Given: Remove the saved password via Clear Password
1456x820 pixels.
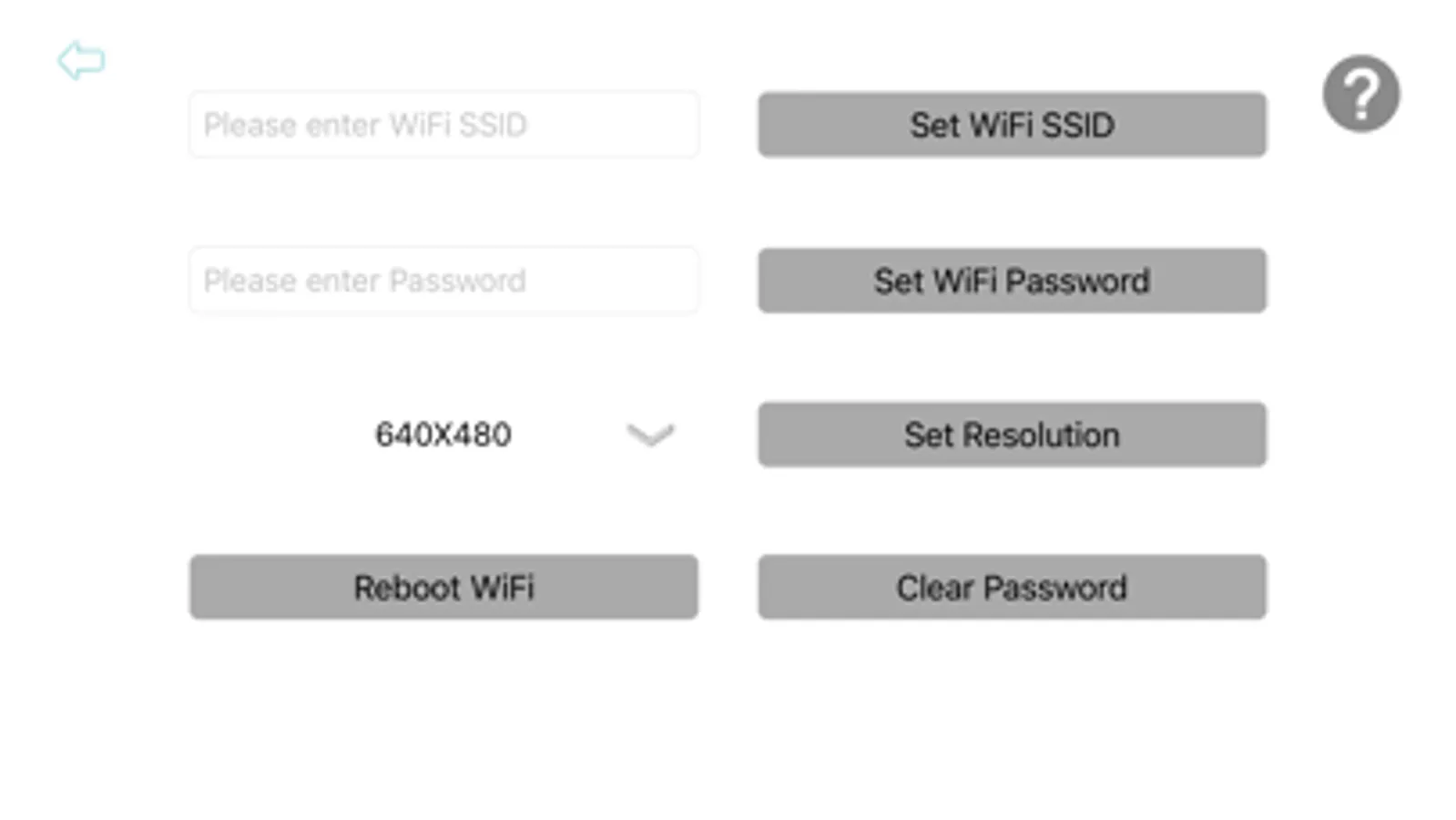Looking at the screenshot, I should 1012,588.
